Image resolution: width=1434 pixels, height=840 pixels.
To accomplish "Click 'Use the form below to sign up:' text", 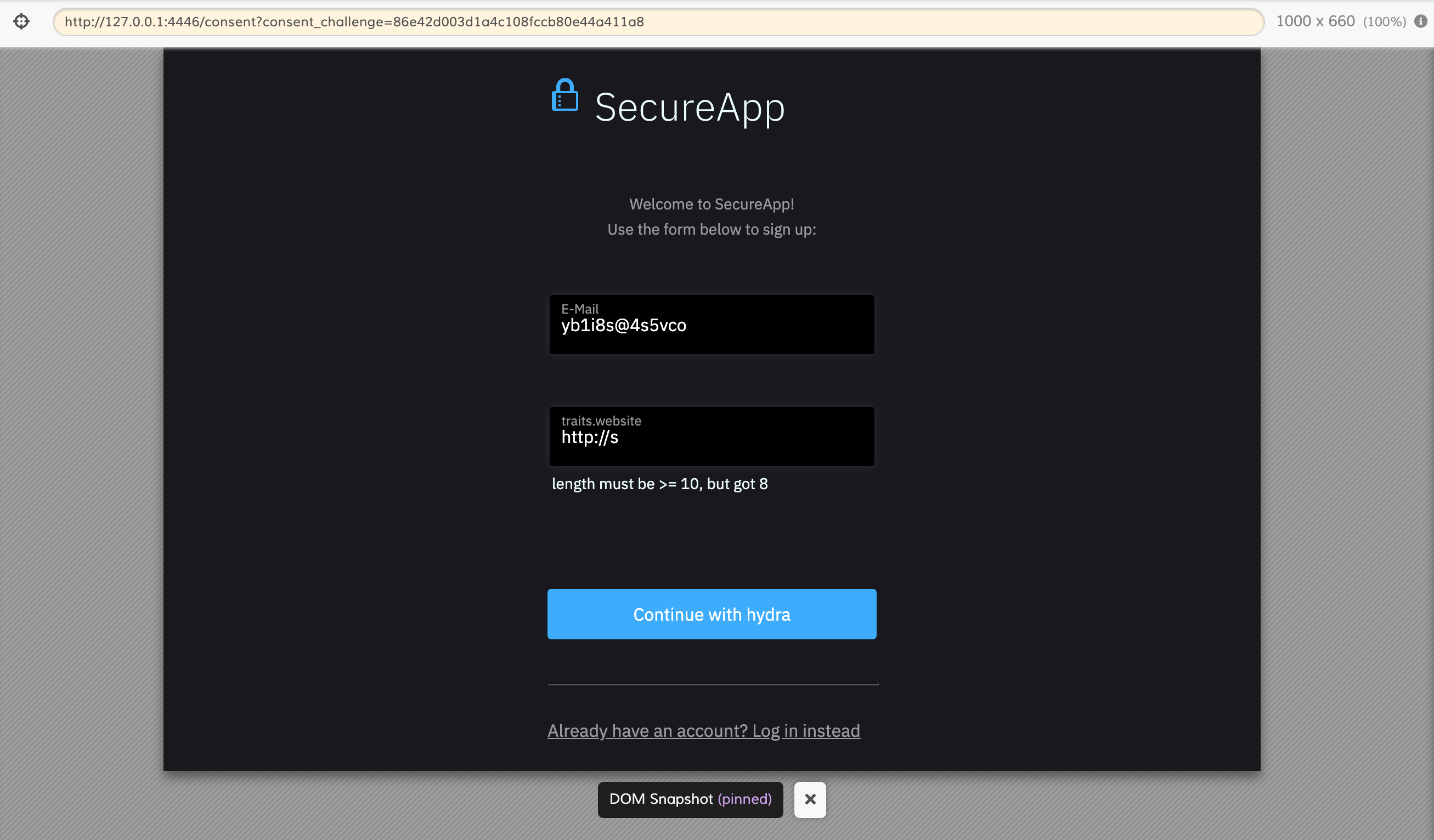I will pyautogui.click(x=712, y=230).
